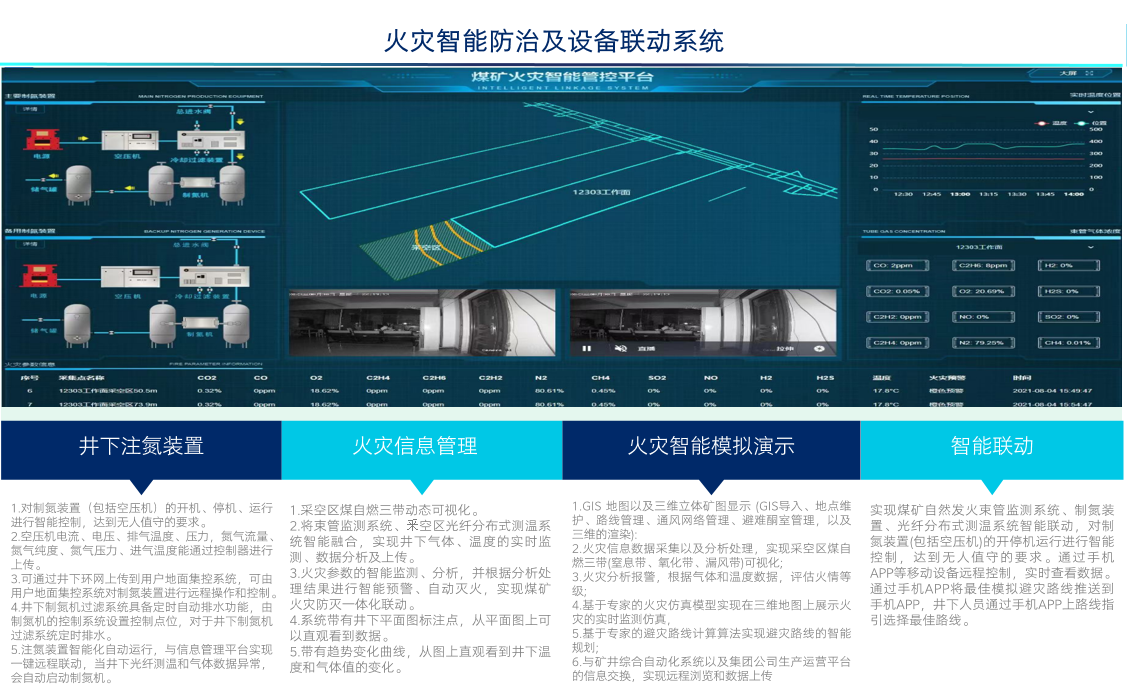Click the 火灾预警 column header
This screenshot has width=1127, height=696.
click(947, 377)
